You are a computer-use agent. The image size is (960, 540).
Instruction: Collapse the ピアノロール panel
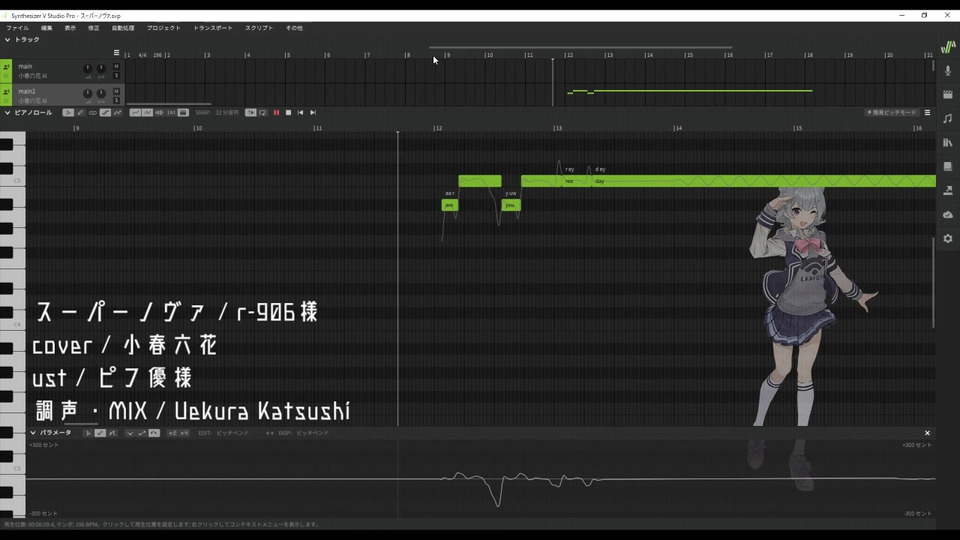[x=7, y=113]
